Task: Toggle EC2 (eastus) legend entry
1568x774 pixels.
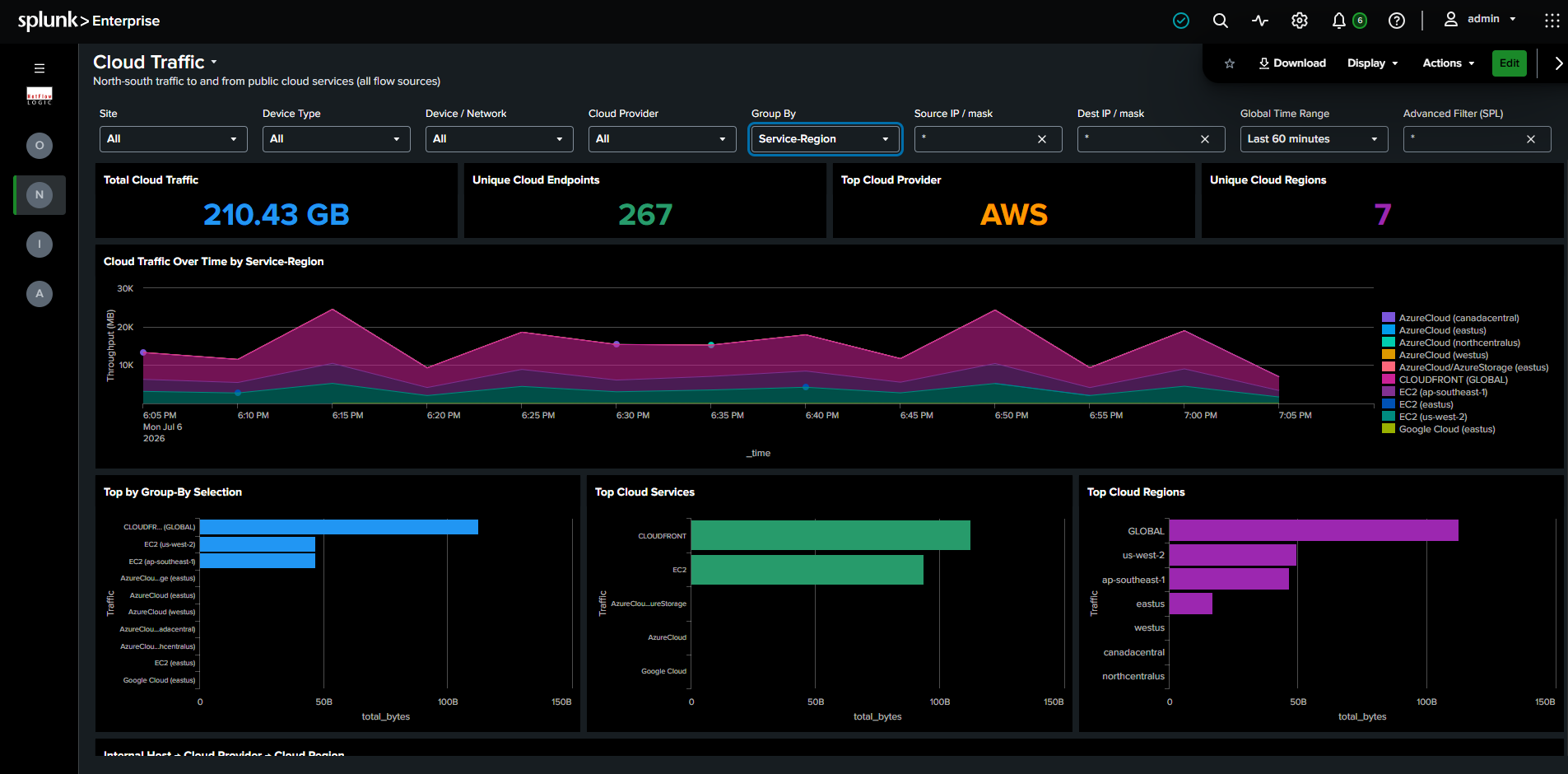Action: point(1417,404)
